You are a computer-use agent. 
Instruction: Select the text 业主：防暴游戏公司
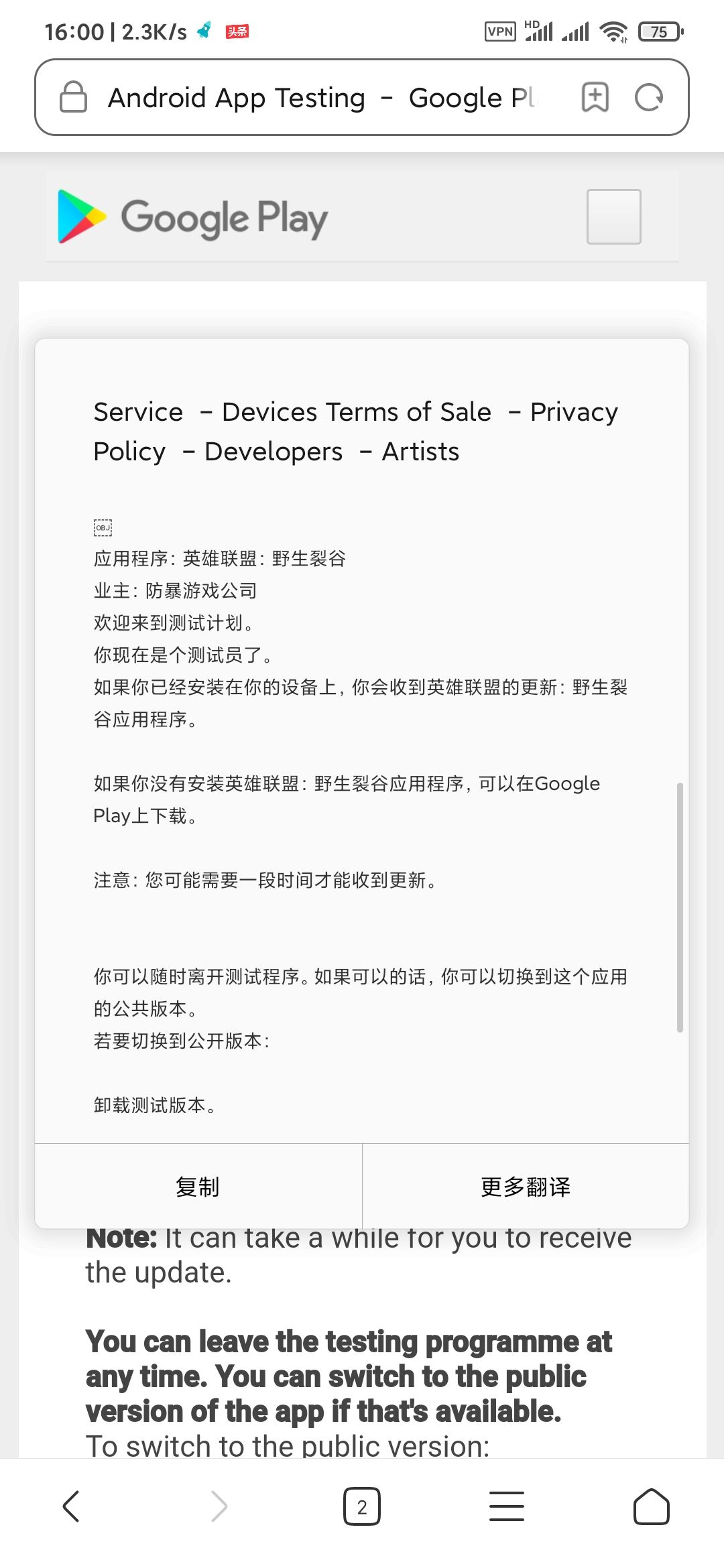pos(176,590)
